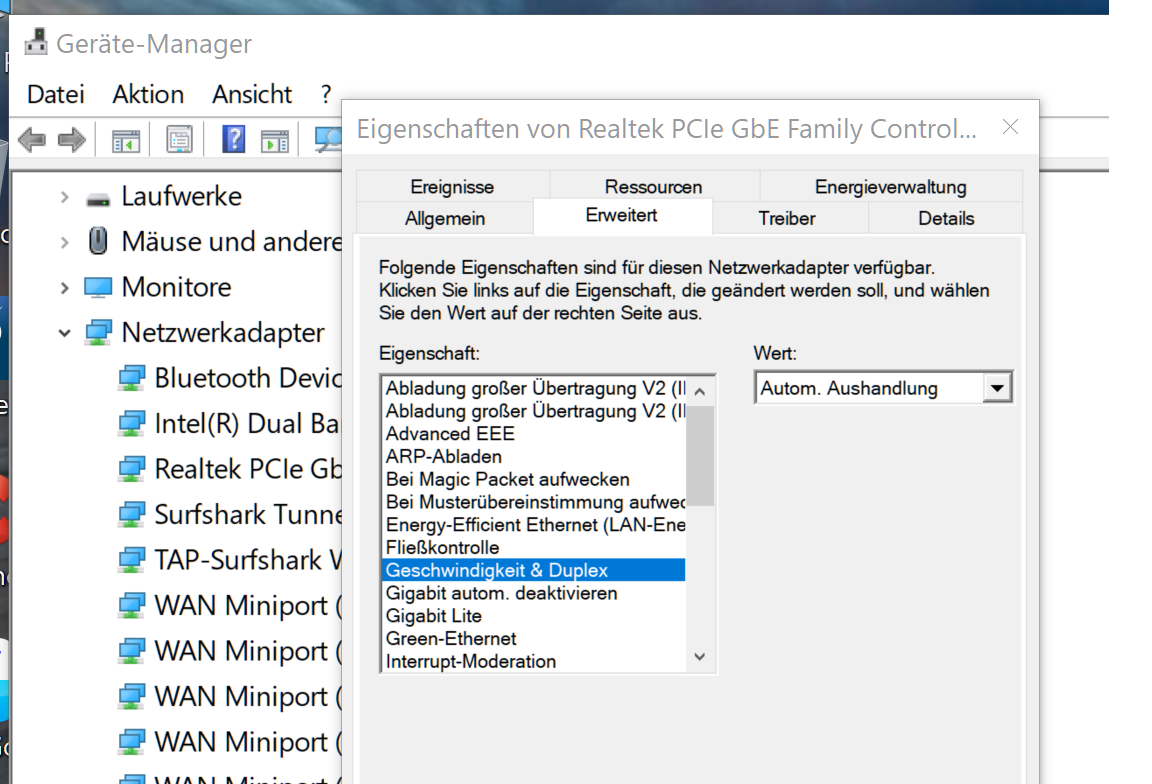
Task: Select Intel(R) Dual Band tree entry
Action: (x=247, y=423)
